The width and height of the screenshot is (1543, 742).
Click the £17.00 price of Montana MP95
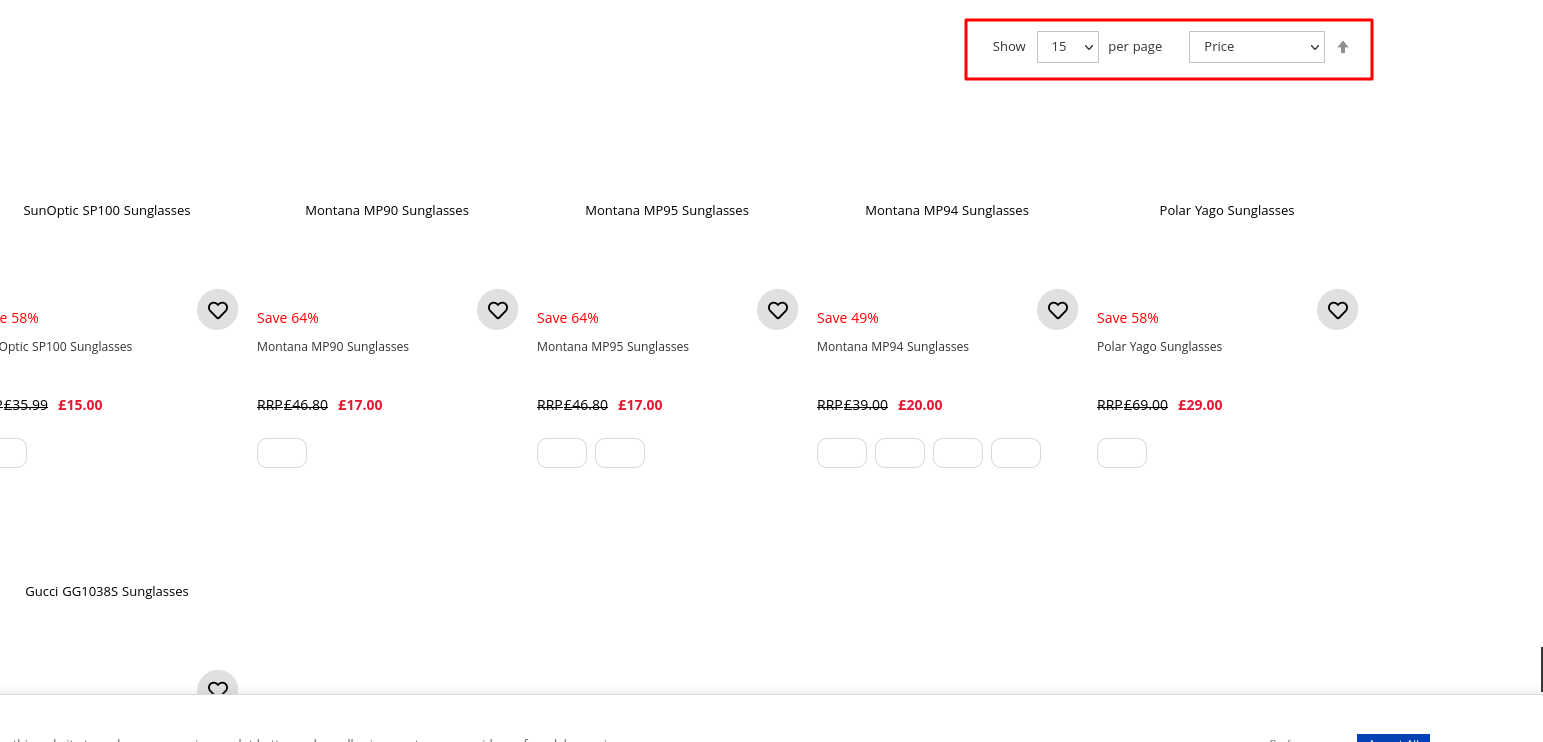click(640, 405)
